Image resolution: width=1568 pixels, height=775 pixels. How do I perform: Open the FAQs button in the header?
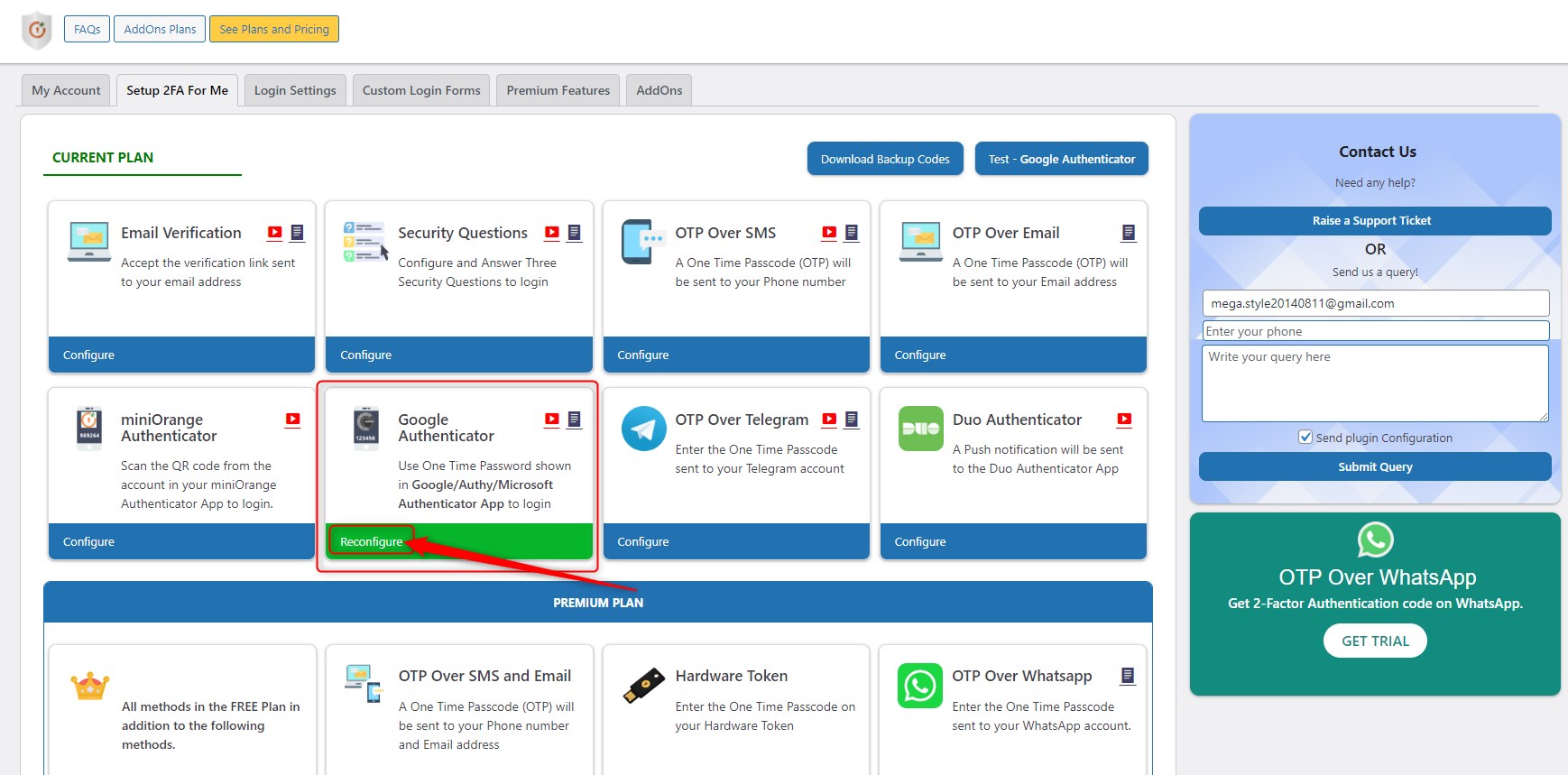[x=88, y=29]
